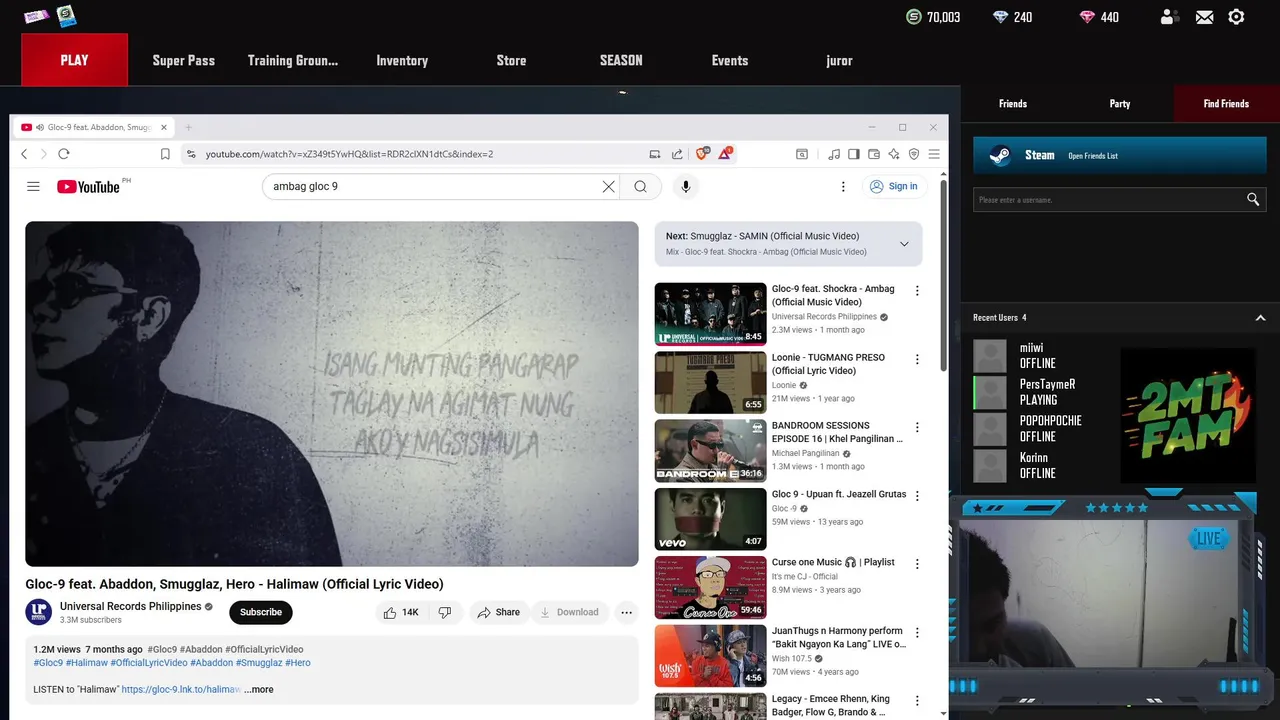Open options for Loonie TUGMANG PRESO video
1280x720 pixels.
tap(917, 359)
